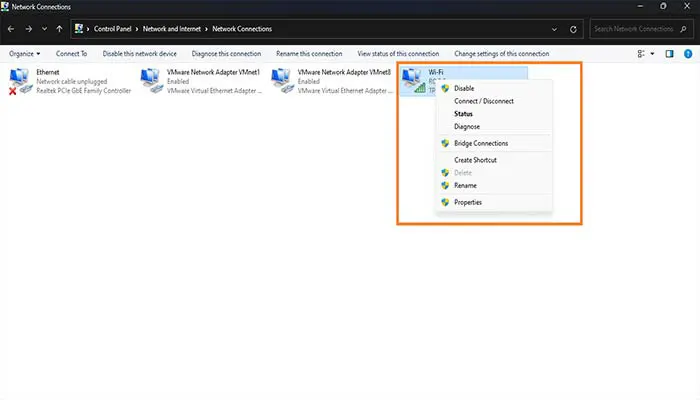The width and height of the screenshot is (700, 400).
Task: Select VMware Network Adapter VMnet8 icon
Action: tap(282, 81)
